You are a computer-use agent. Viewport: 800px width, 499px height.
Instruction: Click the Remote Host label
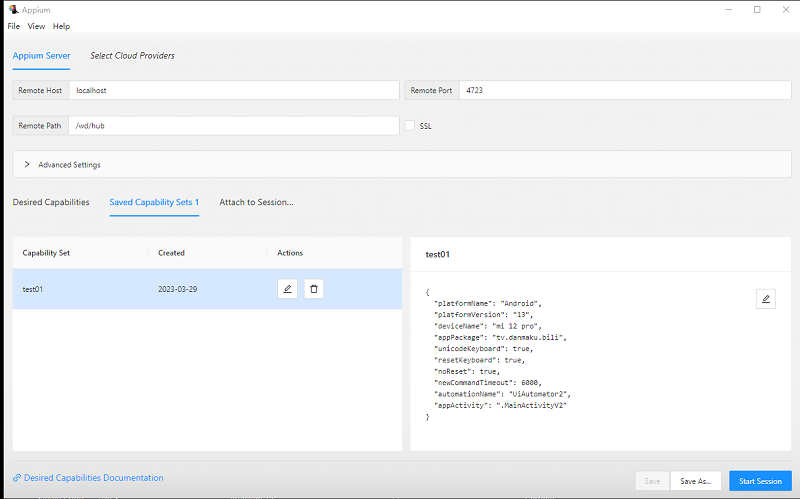pyautogui.click(x=40, y=90)
